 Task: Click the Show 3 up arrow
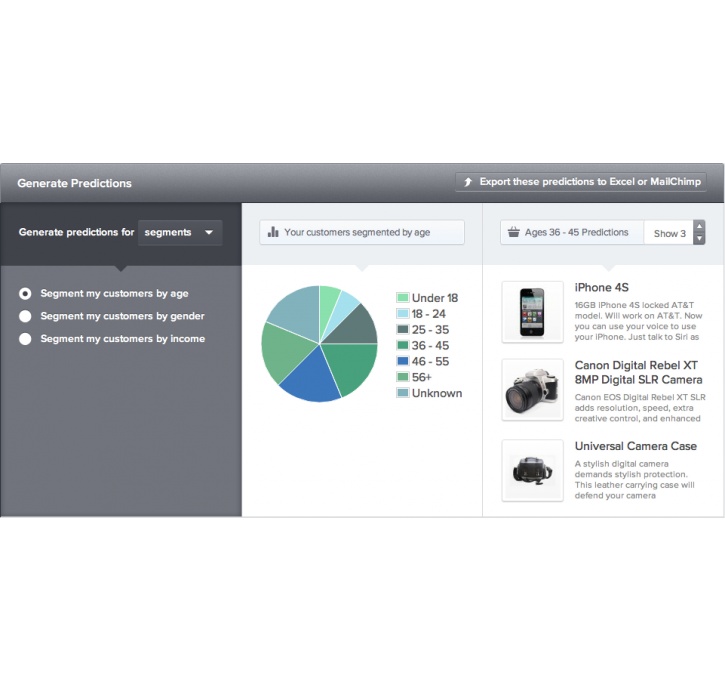(700, 226)
